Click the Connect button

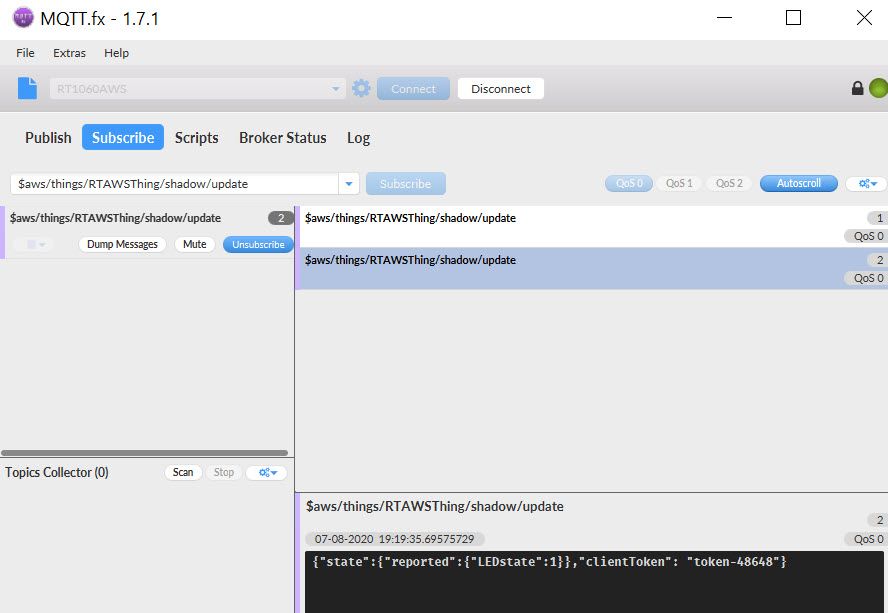point(413,88)
